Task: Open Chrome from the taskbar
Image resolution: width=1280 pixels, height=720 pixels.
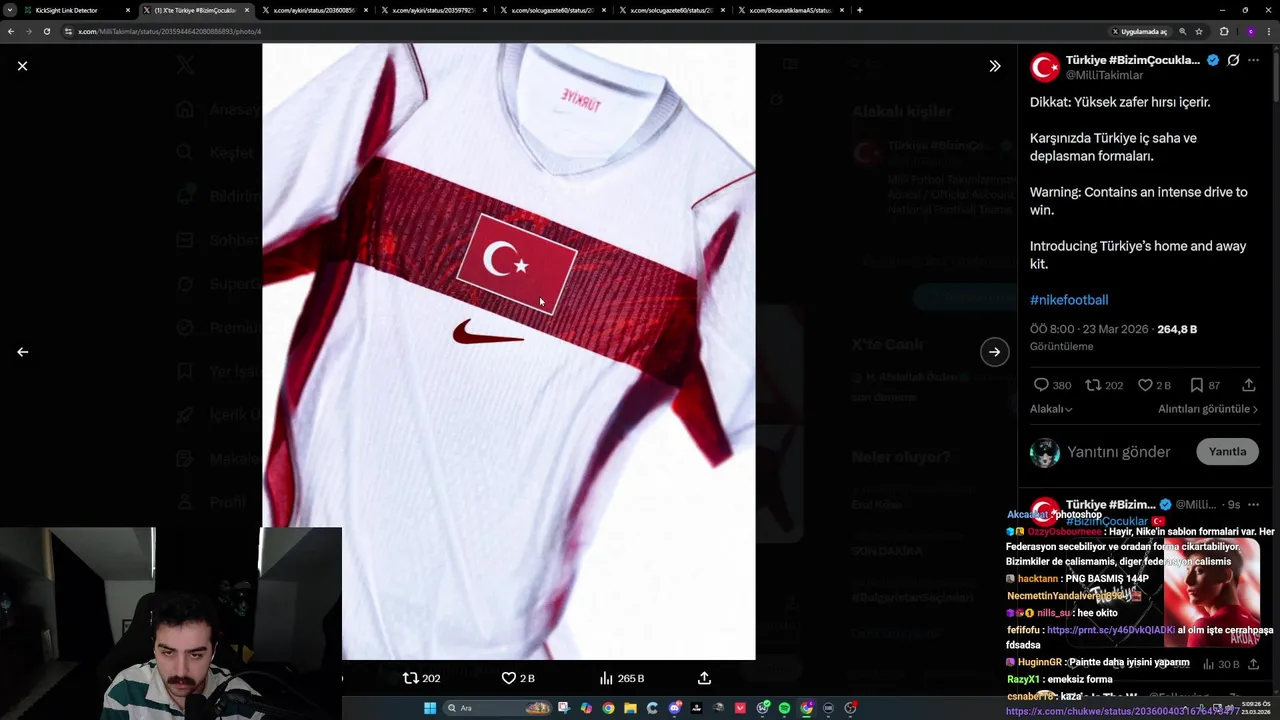Action: (x=608, y=708)
